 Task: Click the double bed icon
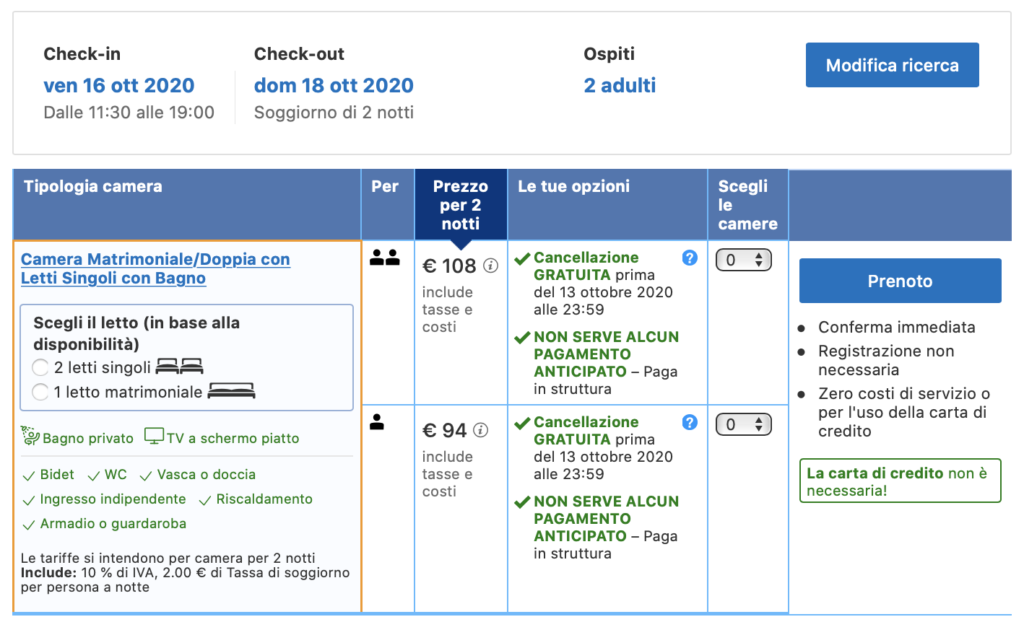(231, 391)
